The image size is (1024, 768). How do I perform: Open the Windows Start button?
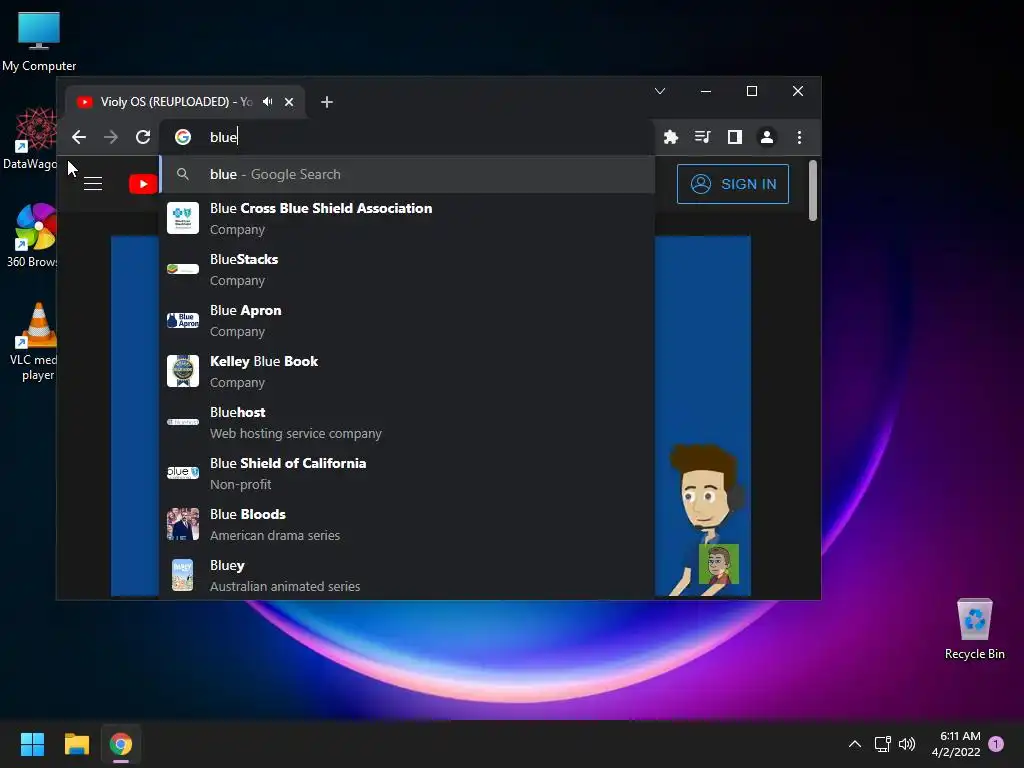pyautogui.click(x=33, y=744)
